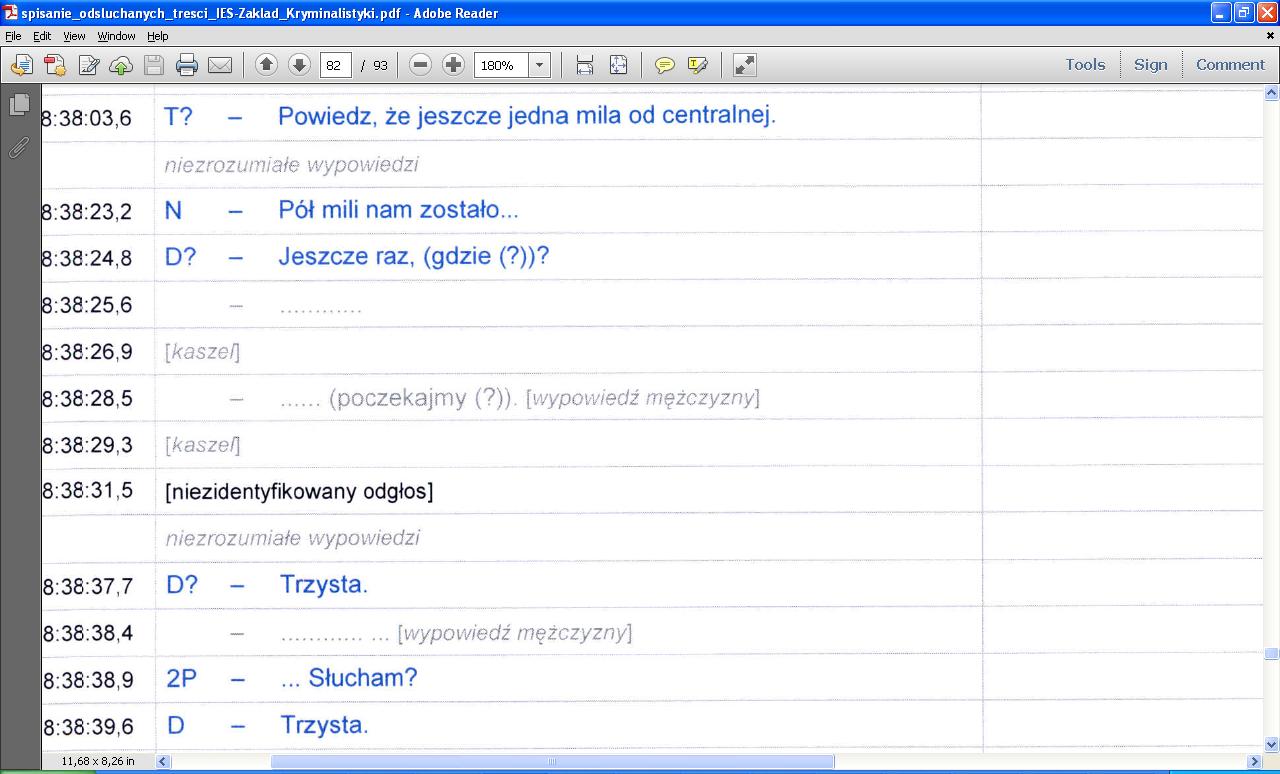Click the text 'Powiedz, że jeszcze jedna mila od centralnej.'
Image resolution: width=1280 pixels, height=774 pixels.
click(527, 116)
